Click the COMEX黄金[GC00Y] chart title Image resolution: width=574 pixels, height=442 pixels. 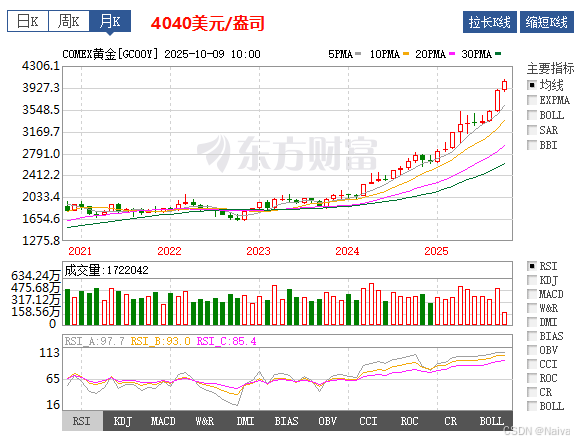[x=111, y=54]
